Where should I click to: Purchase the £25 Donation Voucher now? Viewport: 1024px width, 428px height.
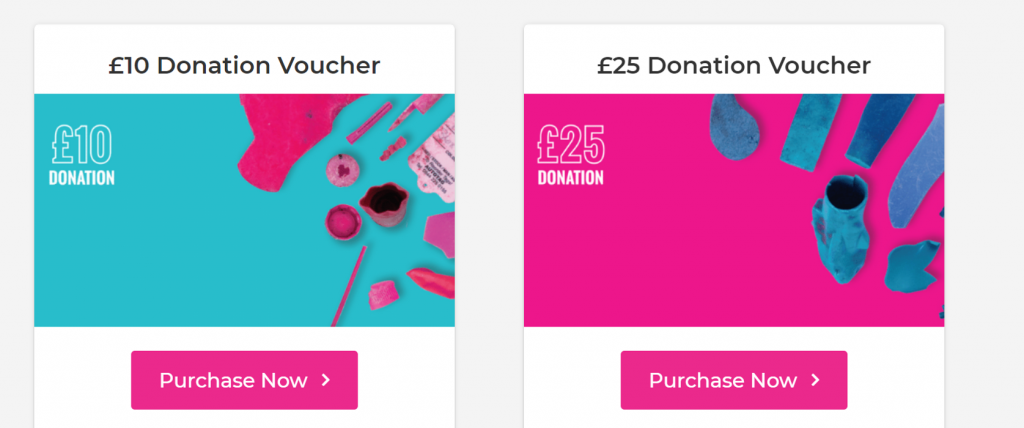[x=733, y=380]
